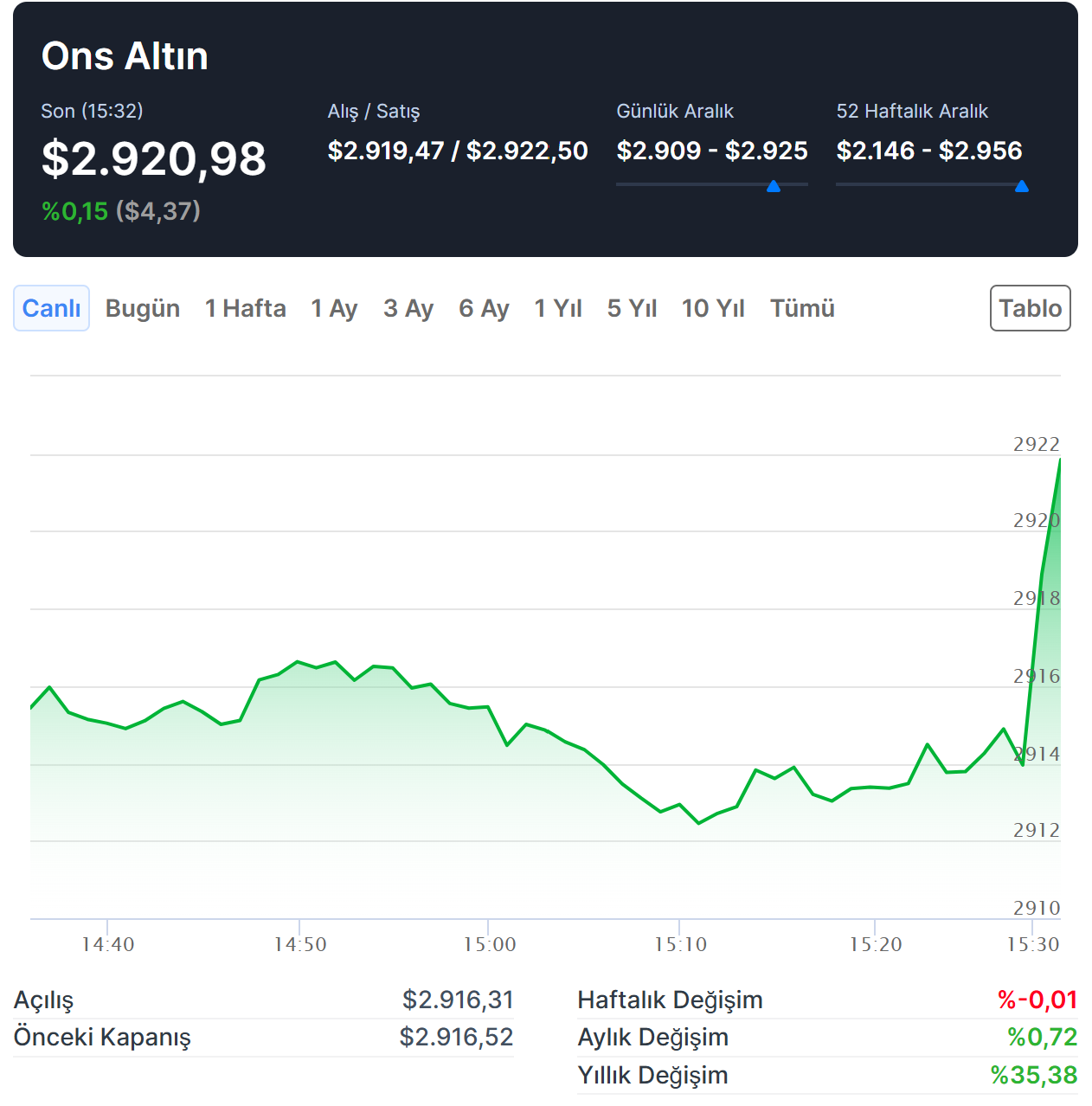
Task: Choose the 6 Ay chart period
Action: pos(484,308)
